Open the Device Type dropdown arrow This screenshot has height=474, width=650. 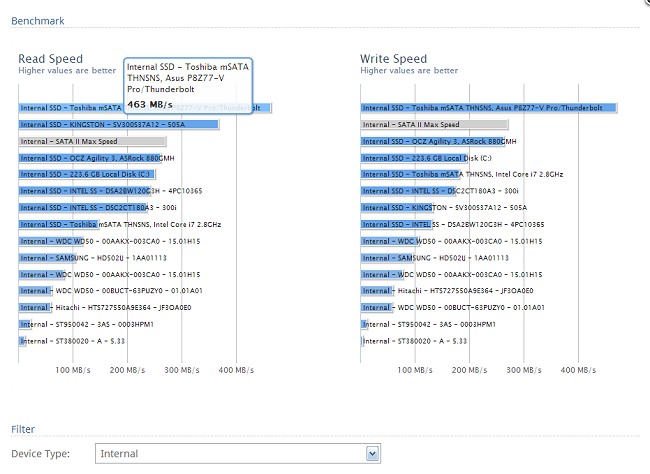(x=372, y=453)
